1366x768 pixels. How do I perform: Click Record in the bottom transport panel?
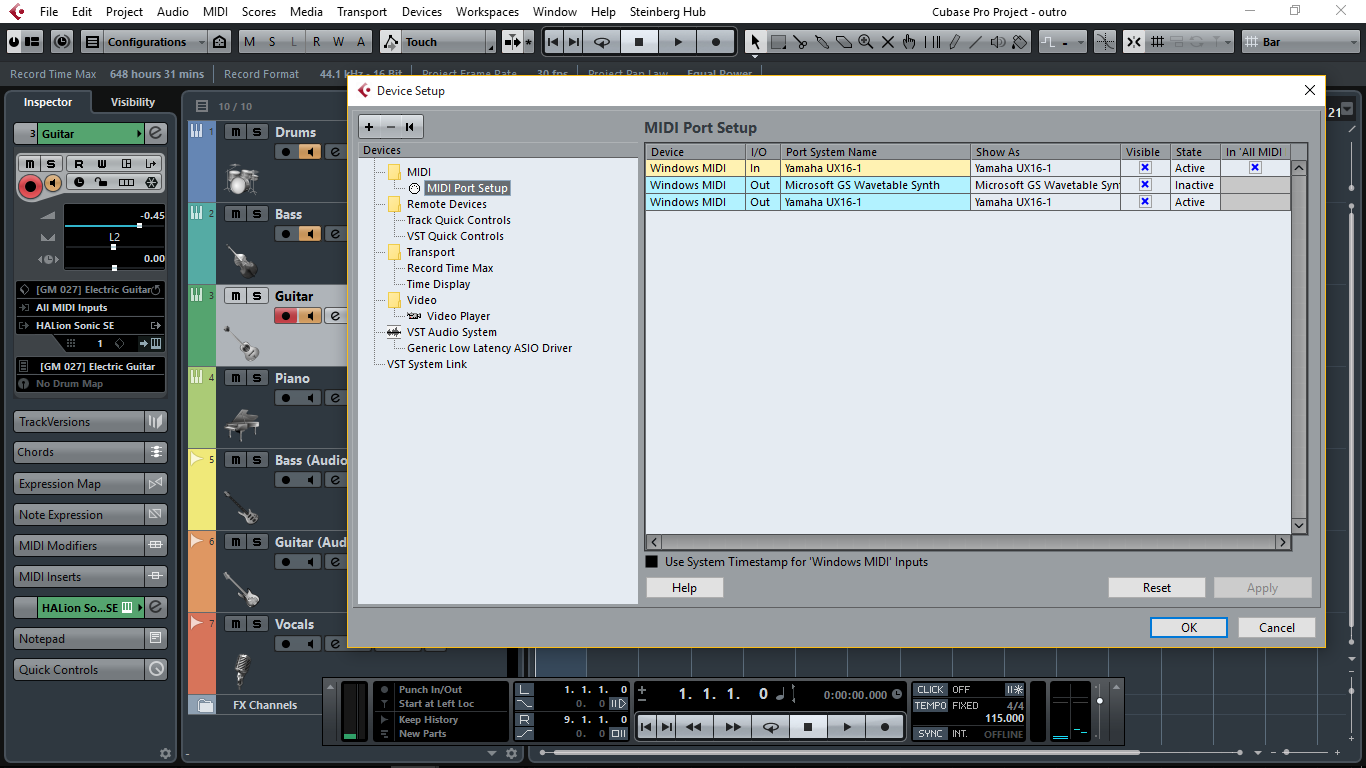pyautogui.click(x=885, y=727)
